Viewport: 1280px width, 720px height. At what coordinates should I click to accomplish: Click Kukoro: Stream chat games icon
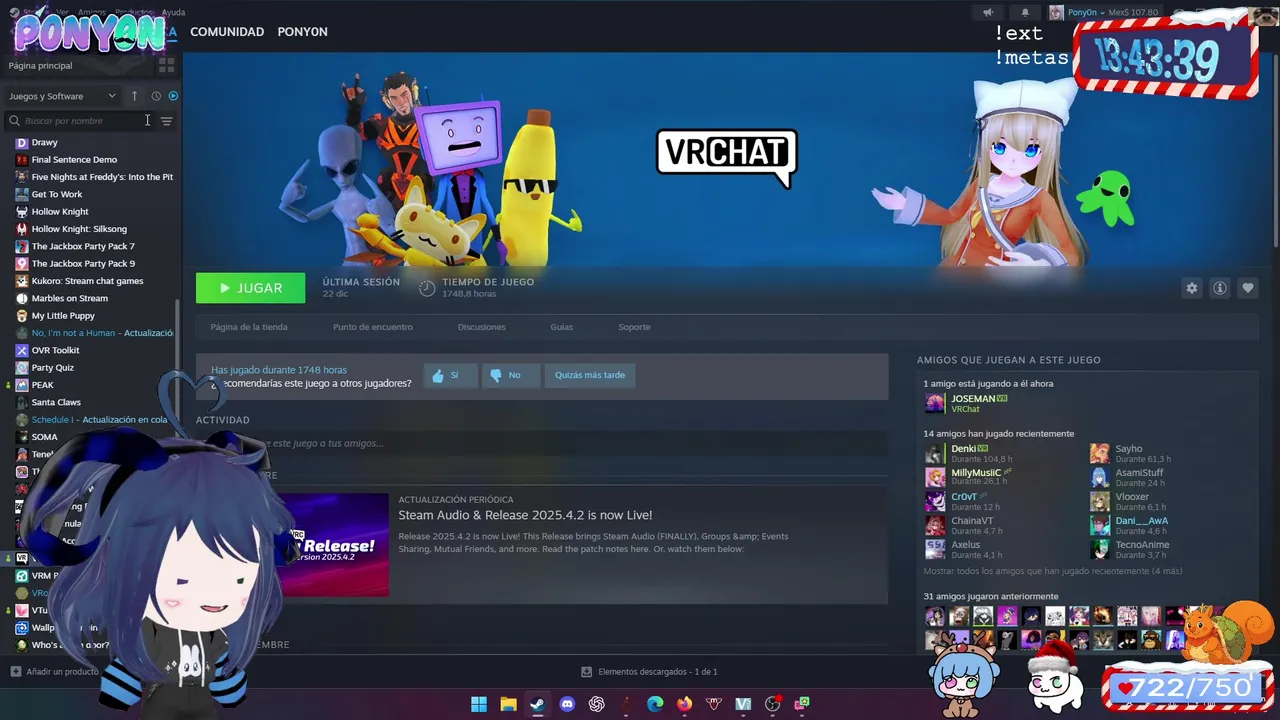pyautogui.click(x=22, y=281)
